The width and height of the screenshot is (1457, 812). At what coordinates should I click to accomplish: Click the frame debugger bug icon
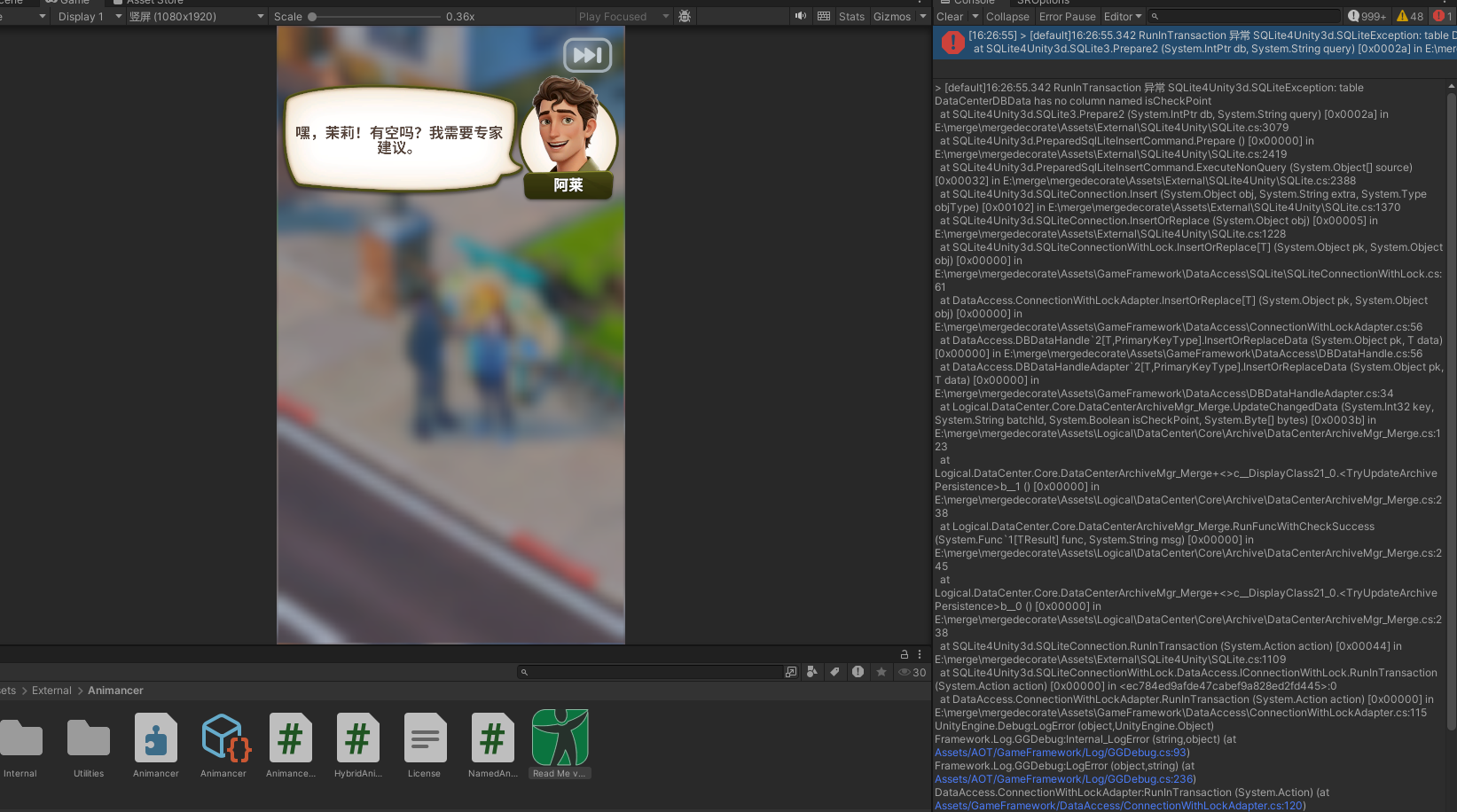(685, 16)
